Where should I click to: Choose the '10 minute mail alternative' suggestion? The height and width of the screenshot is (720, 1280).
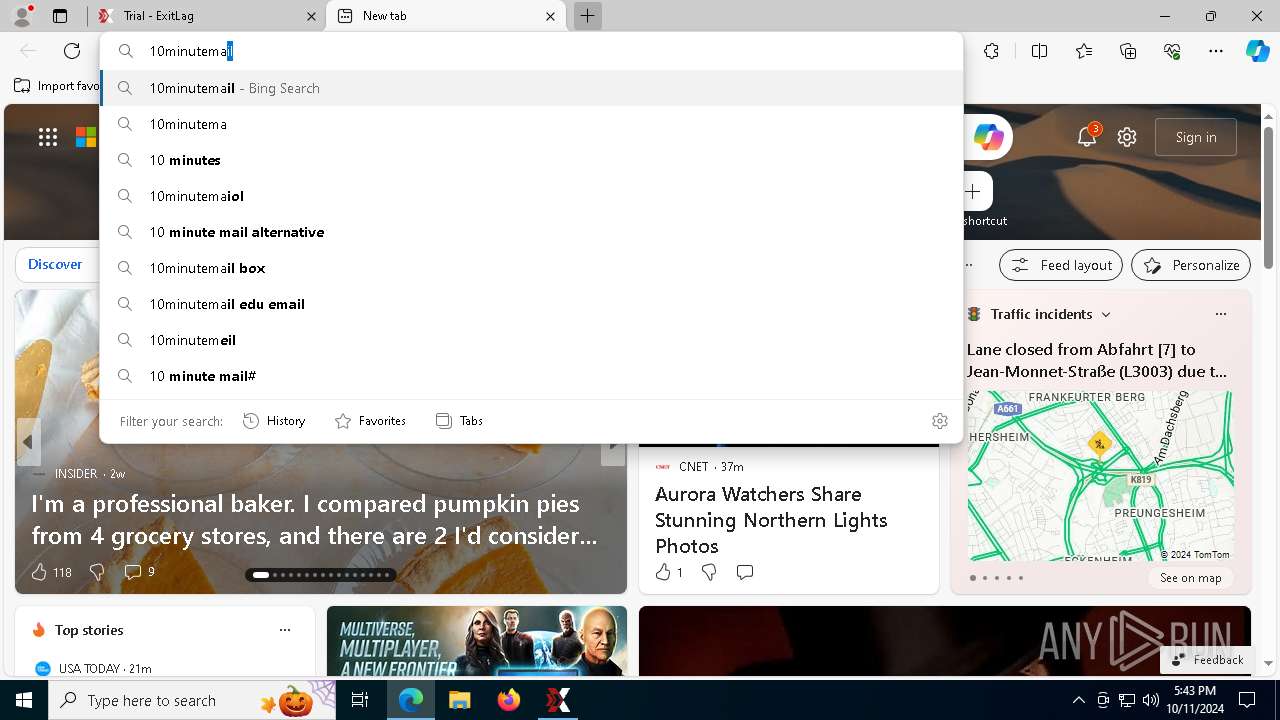531,232
